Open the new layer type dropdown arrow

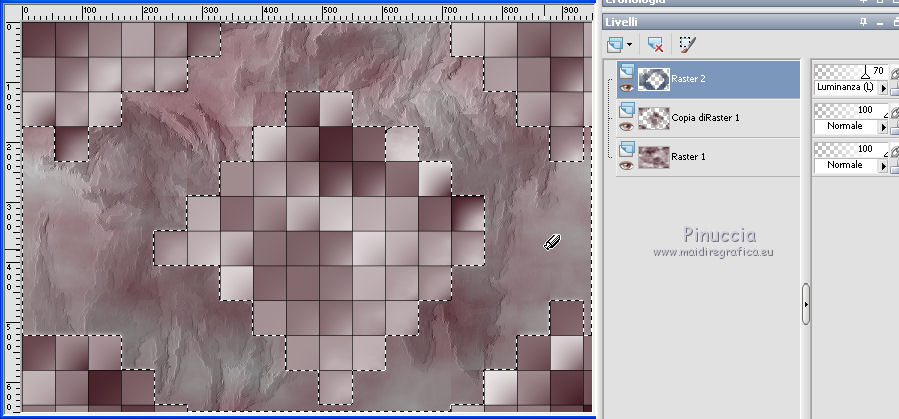tap(630, 45)
